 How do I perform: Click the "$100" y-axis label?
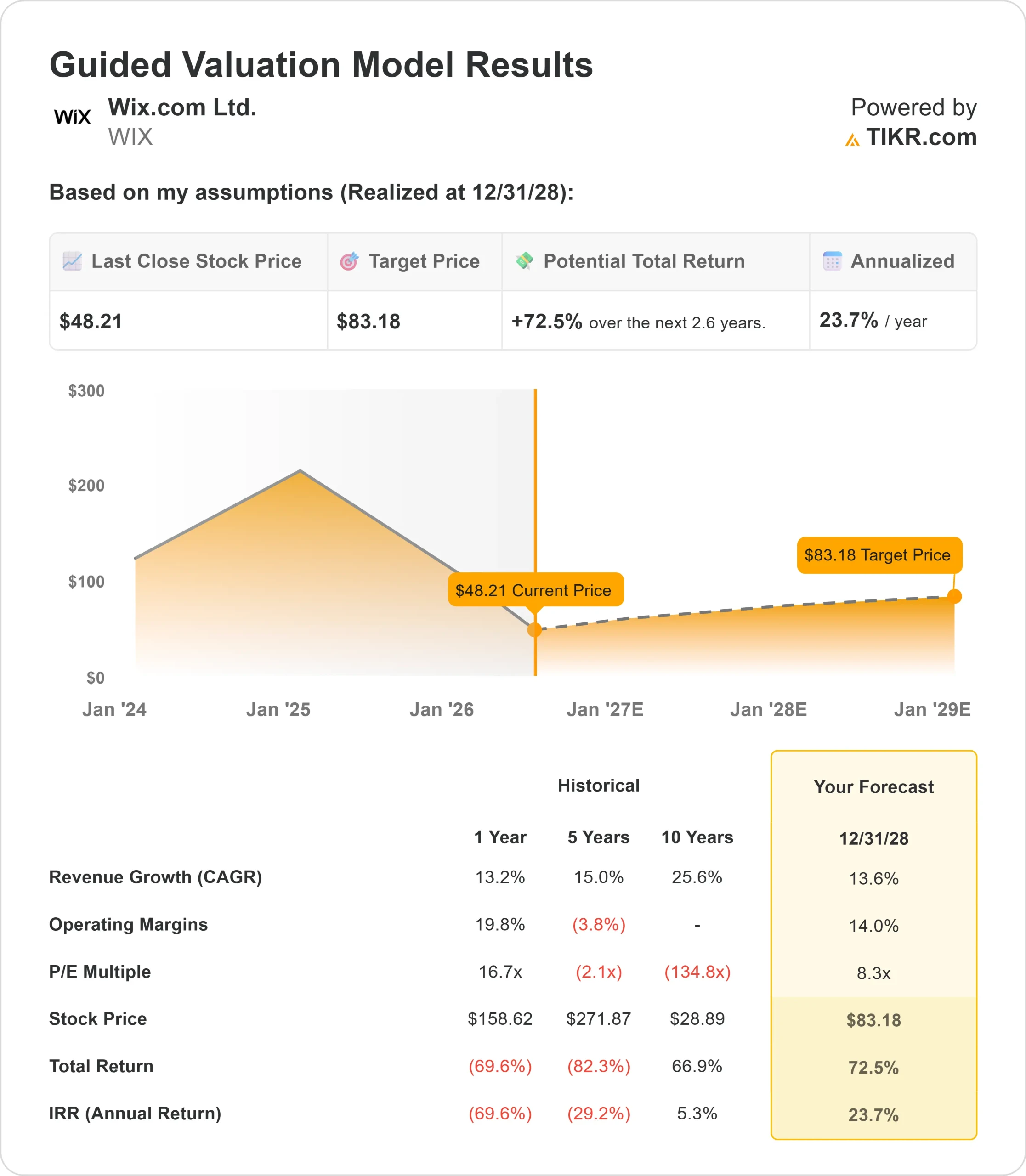(x=86, y=582)
